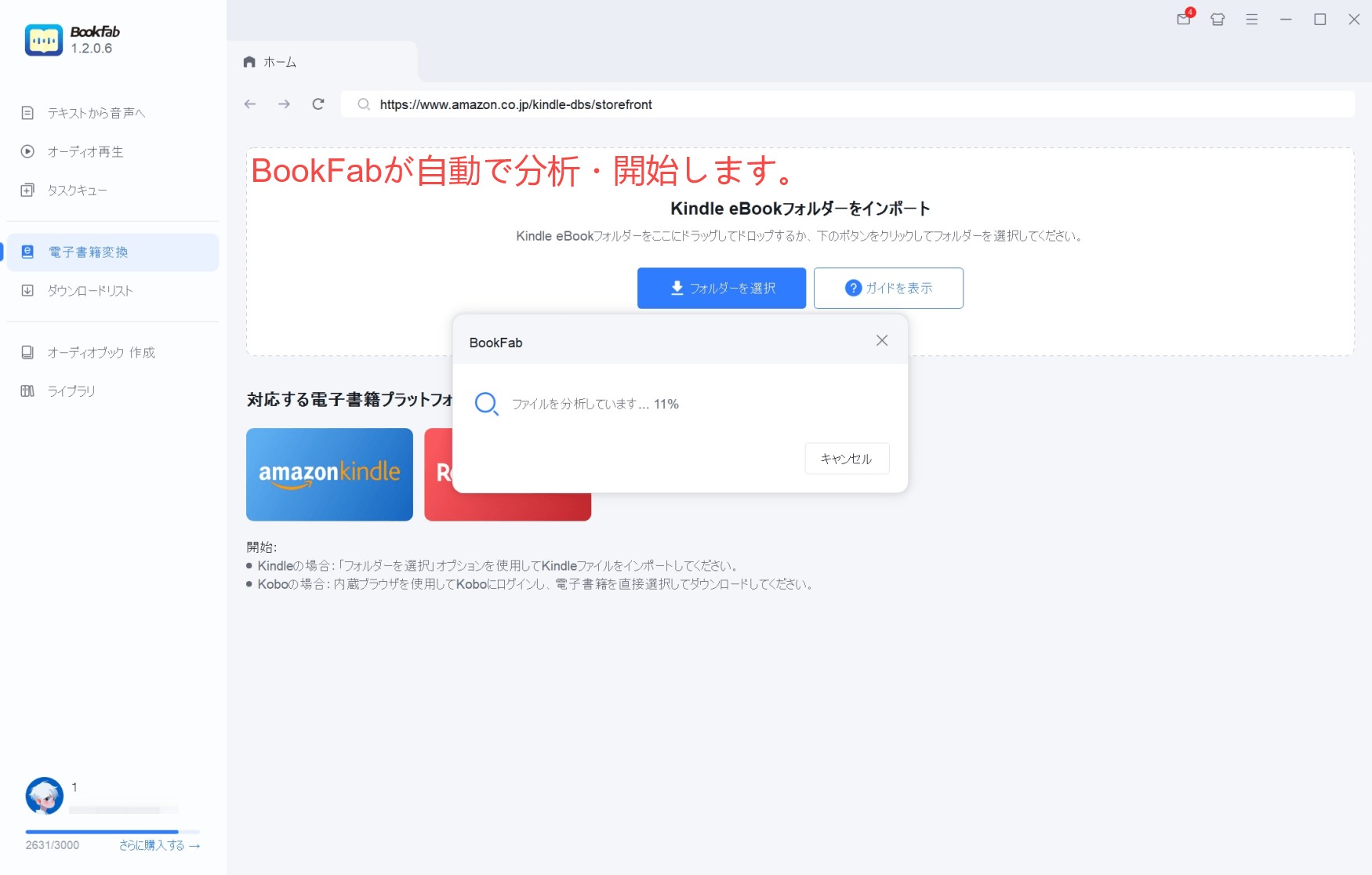Click the user avatar picture

point(45,796)
